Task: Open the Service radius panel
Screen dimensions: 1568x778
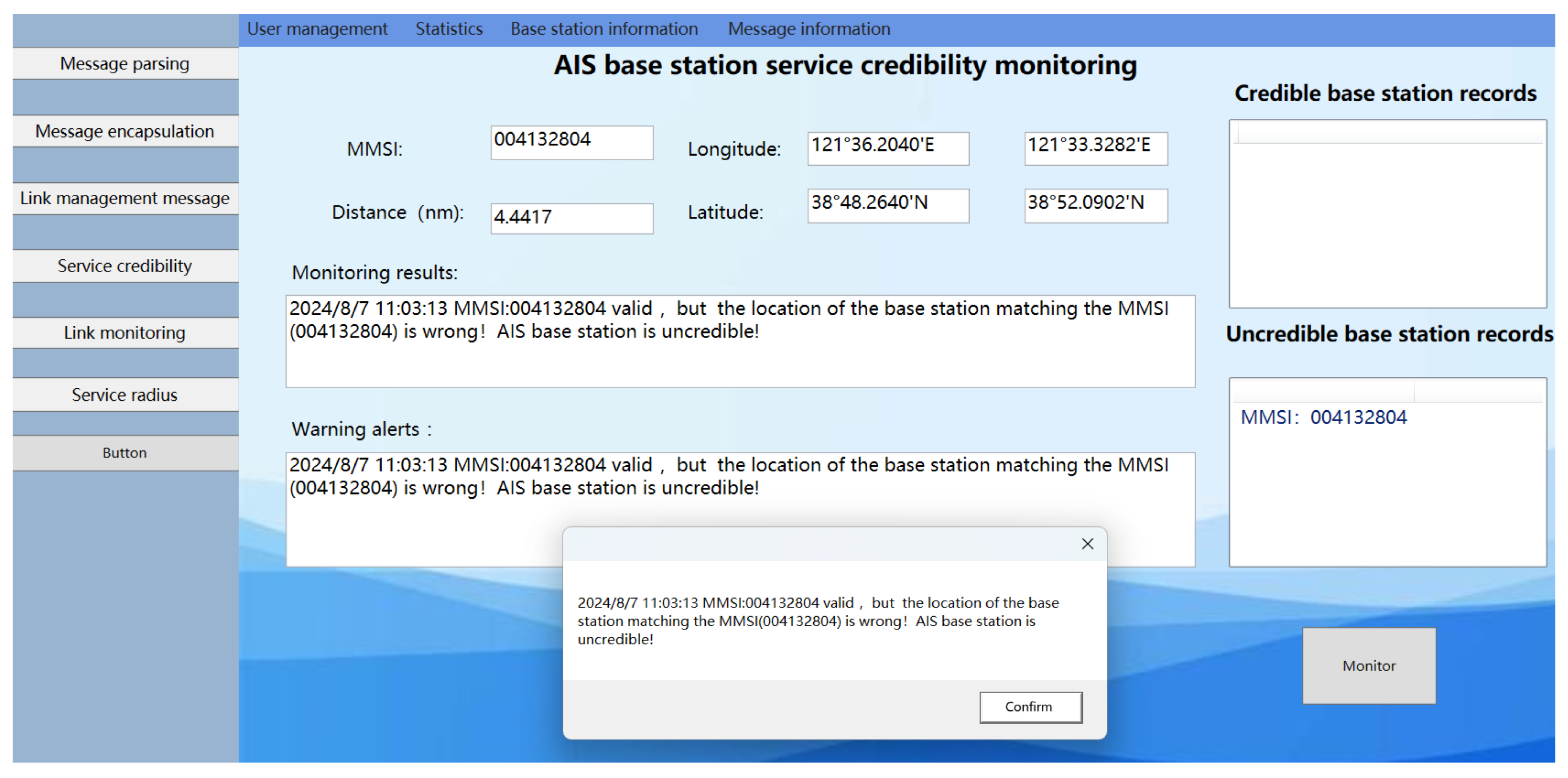Action: pos(124,394)
